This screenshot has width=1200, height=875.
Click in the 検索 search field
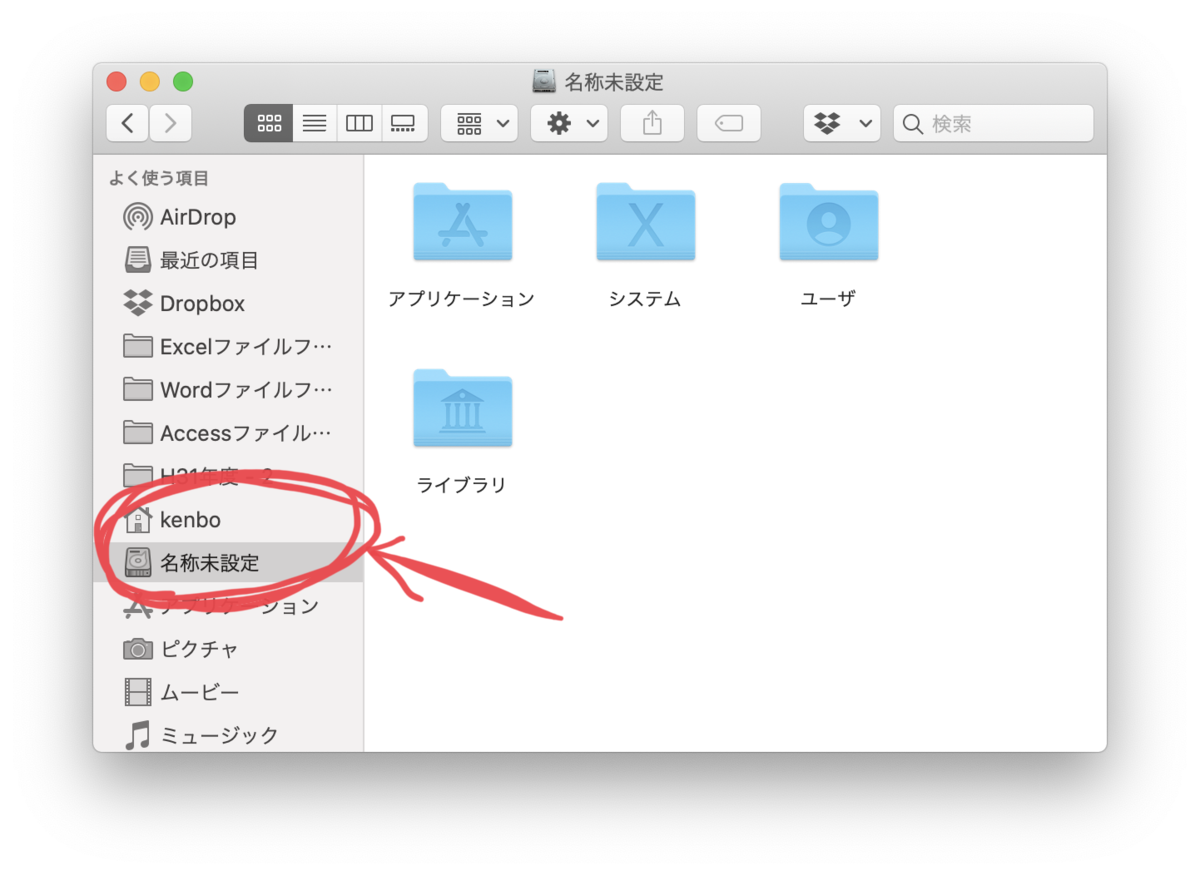(x=993, y=123)
